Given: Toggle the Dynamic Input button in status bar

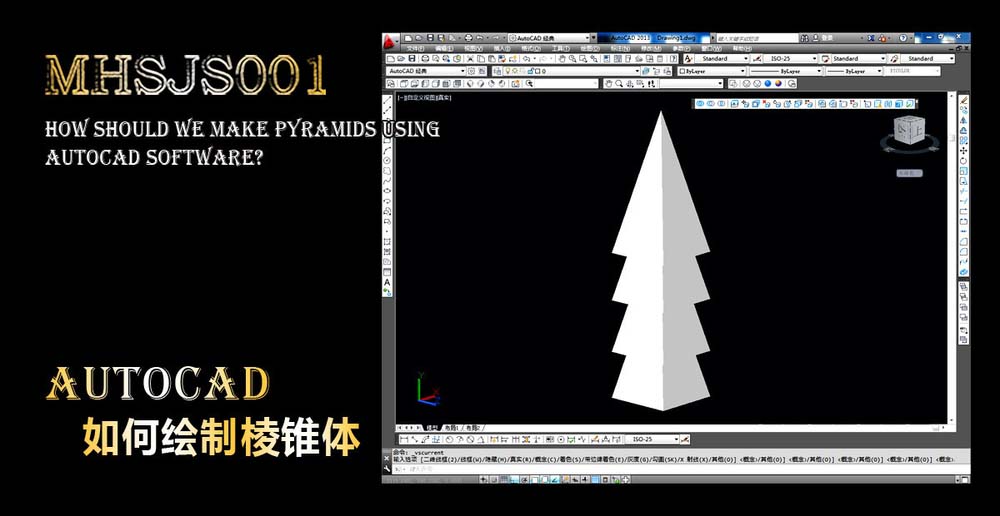Looking at the screenshot, I should [x=575, y=480].
